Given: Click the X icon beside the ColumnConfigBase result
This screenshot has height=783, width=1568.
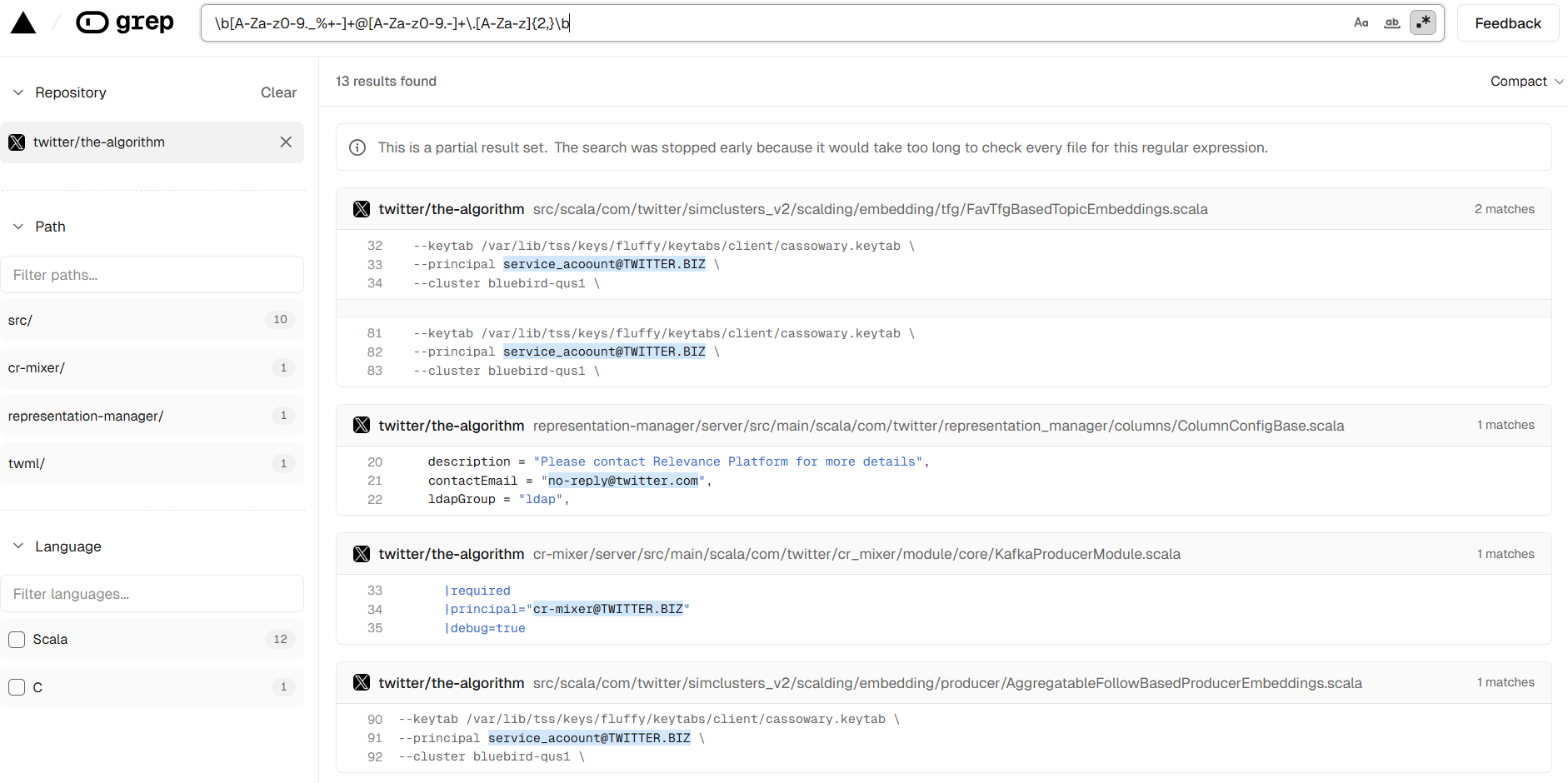Looking at the screenshot, I should tap(362, 426).
